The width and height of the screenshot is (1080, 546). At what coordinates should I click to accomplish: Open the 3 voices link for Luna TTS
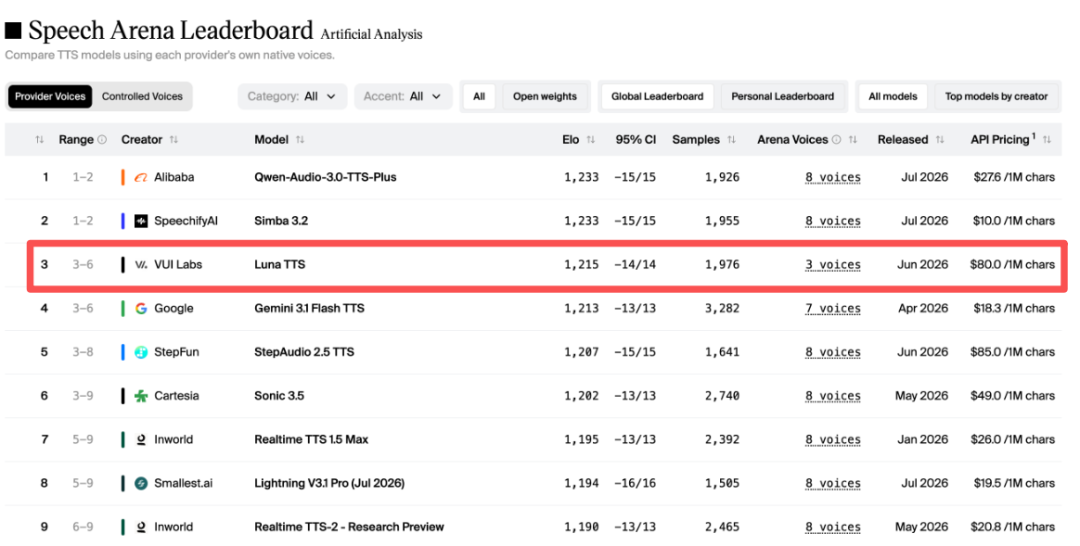(833, 265)
